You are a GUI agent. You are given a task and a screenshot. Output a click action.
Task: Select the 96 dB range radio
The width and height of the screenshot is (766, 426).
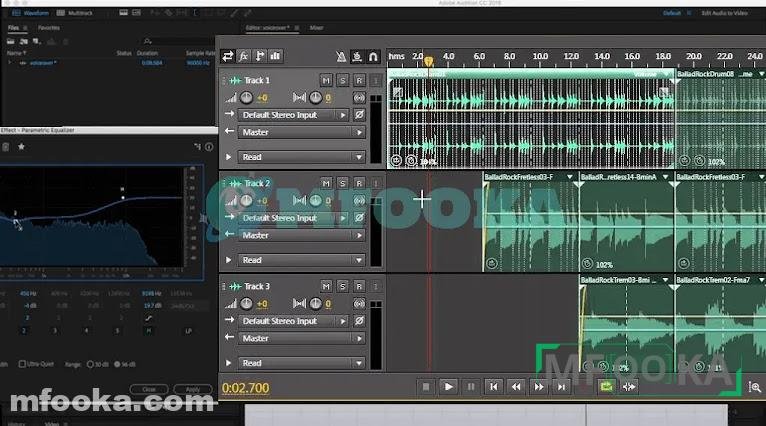[117, 364]
